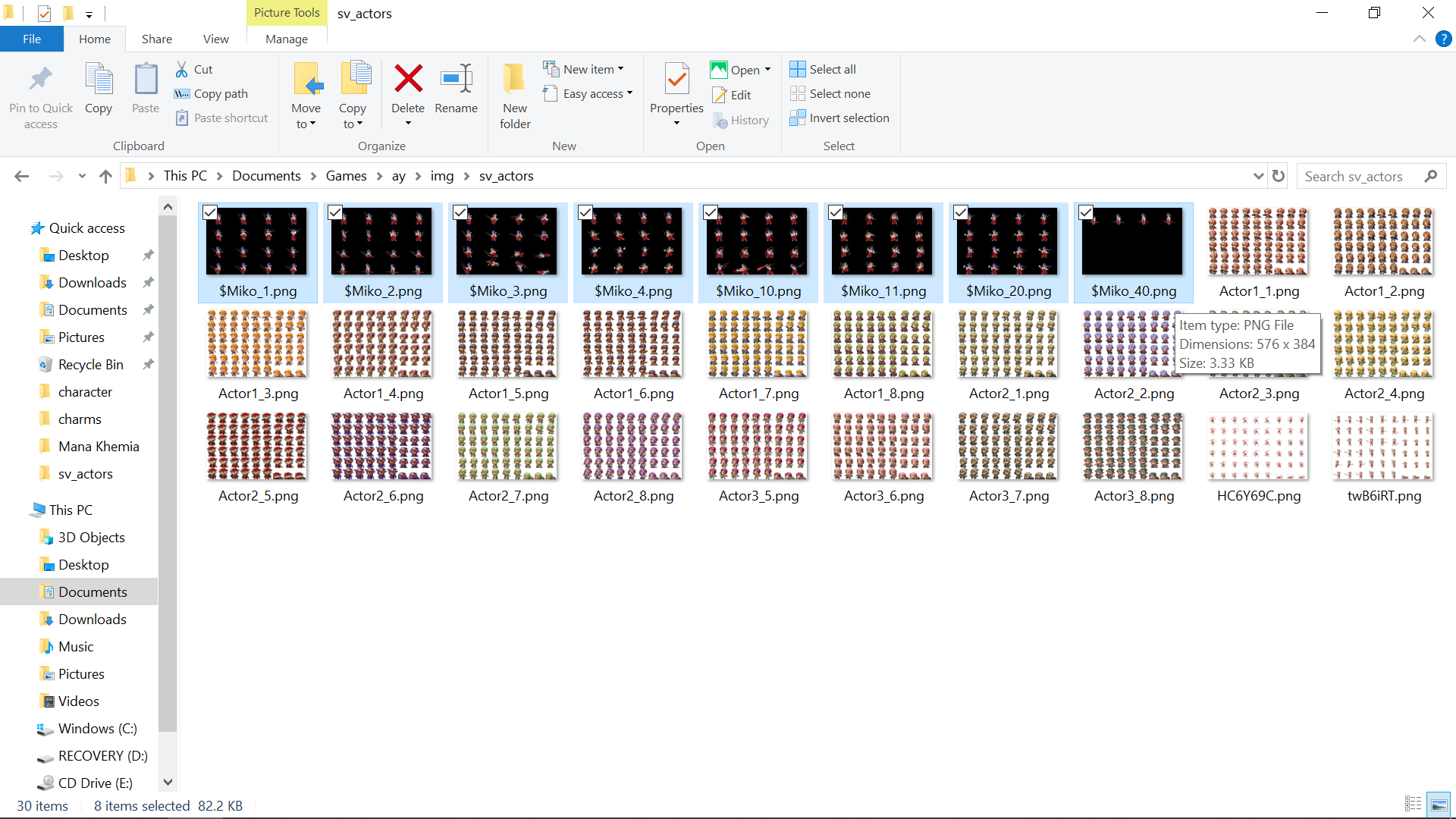
Task: Open the Easy access dropdown menu
Action: (x=588, y=93)
